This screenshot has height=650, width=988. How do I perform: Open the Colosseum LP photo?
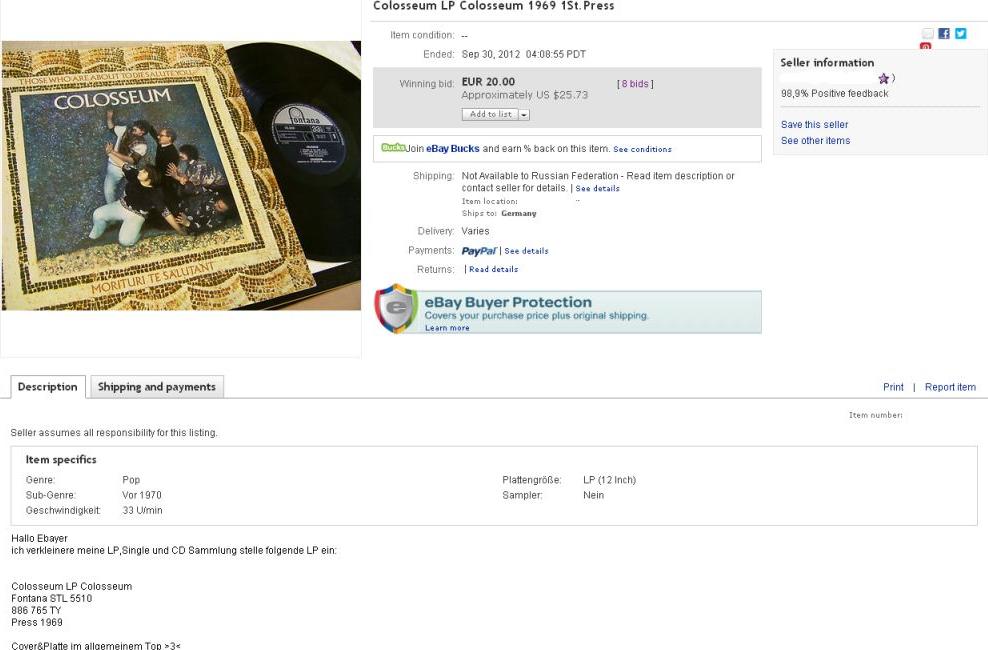tap(181, 176)
